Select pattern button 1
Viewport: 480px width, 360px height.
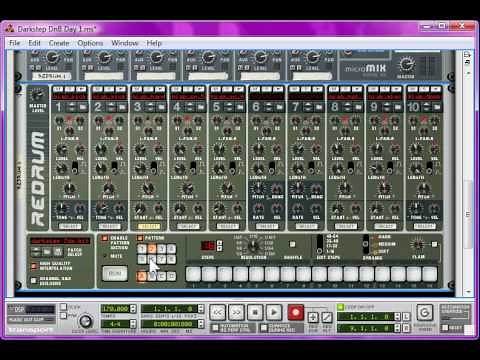tap(142, 249)
